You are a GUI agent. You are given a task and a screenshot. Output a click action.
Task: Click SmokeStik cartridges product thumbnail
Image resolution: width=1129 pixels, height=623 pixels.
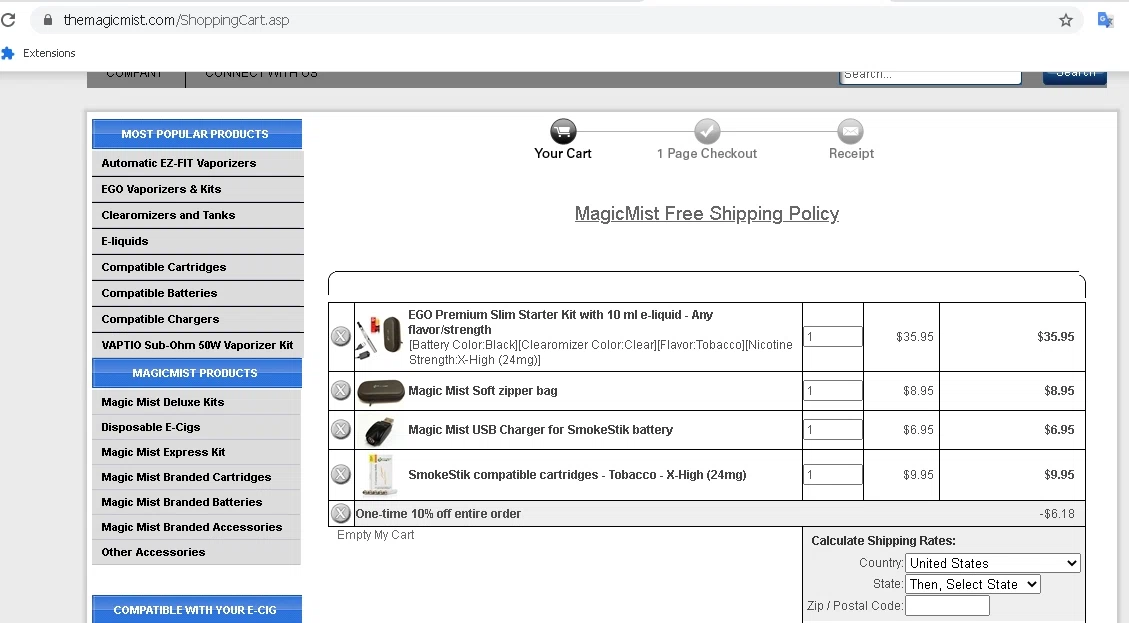pos(380,475)
